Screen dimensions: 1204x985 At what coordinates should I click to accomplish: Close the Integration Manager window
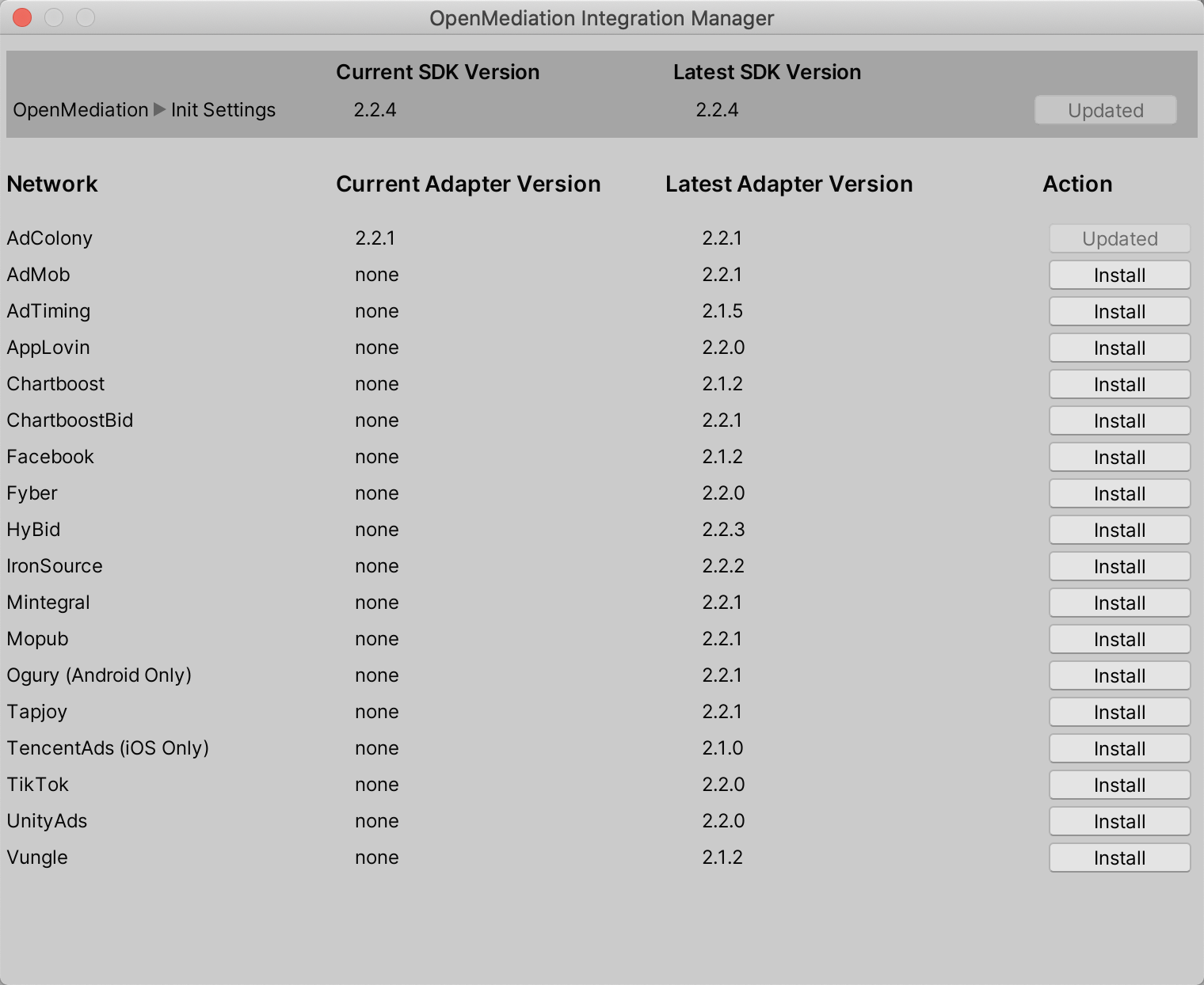coord(22,17)
